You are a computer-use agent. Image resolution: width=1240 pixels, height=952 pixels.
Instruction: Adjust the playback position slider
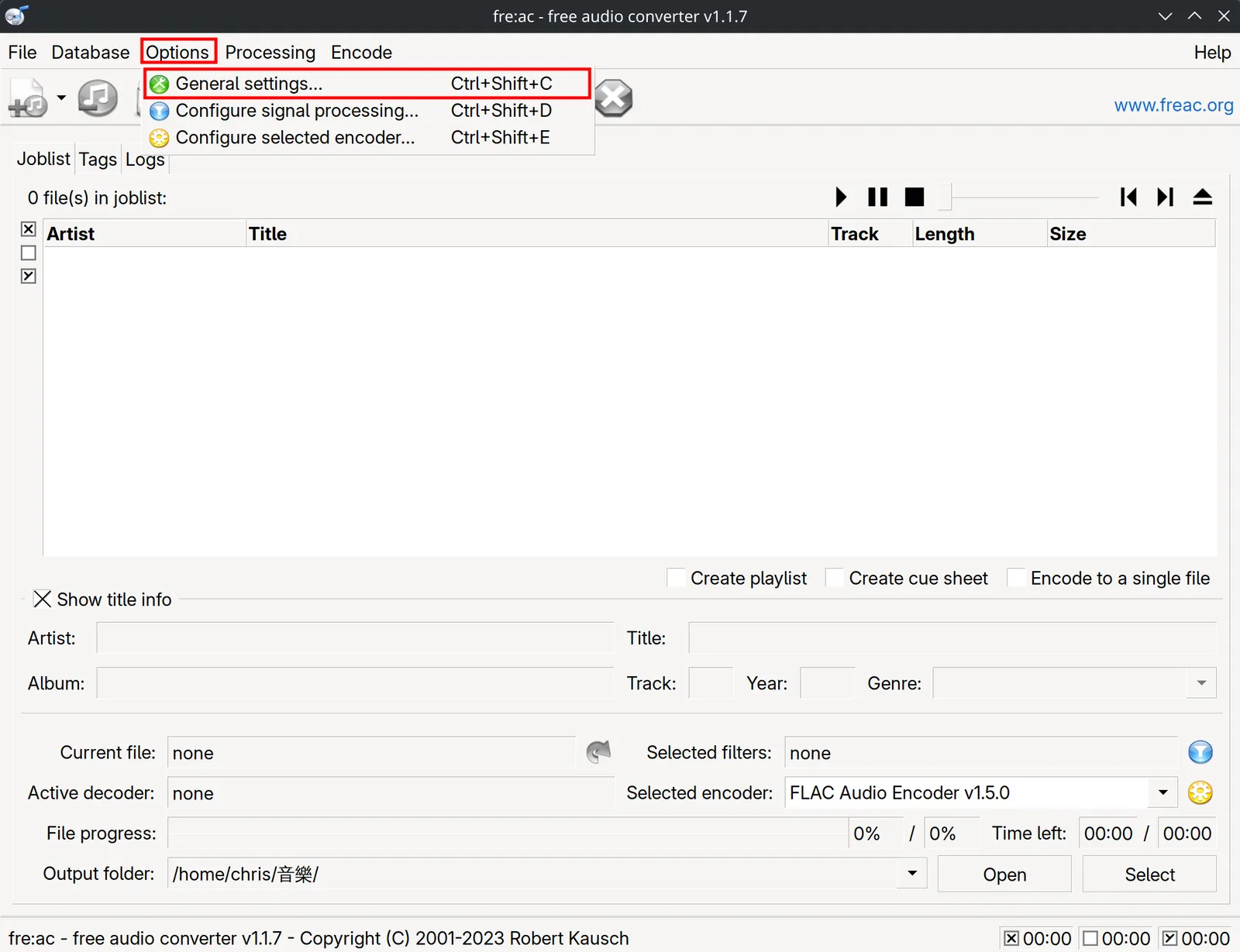pyautogui.click(x=945, y=197)
